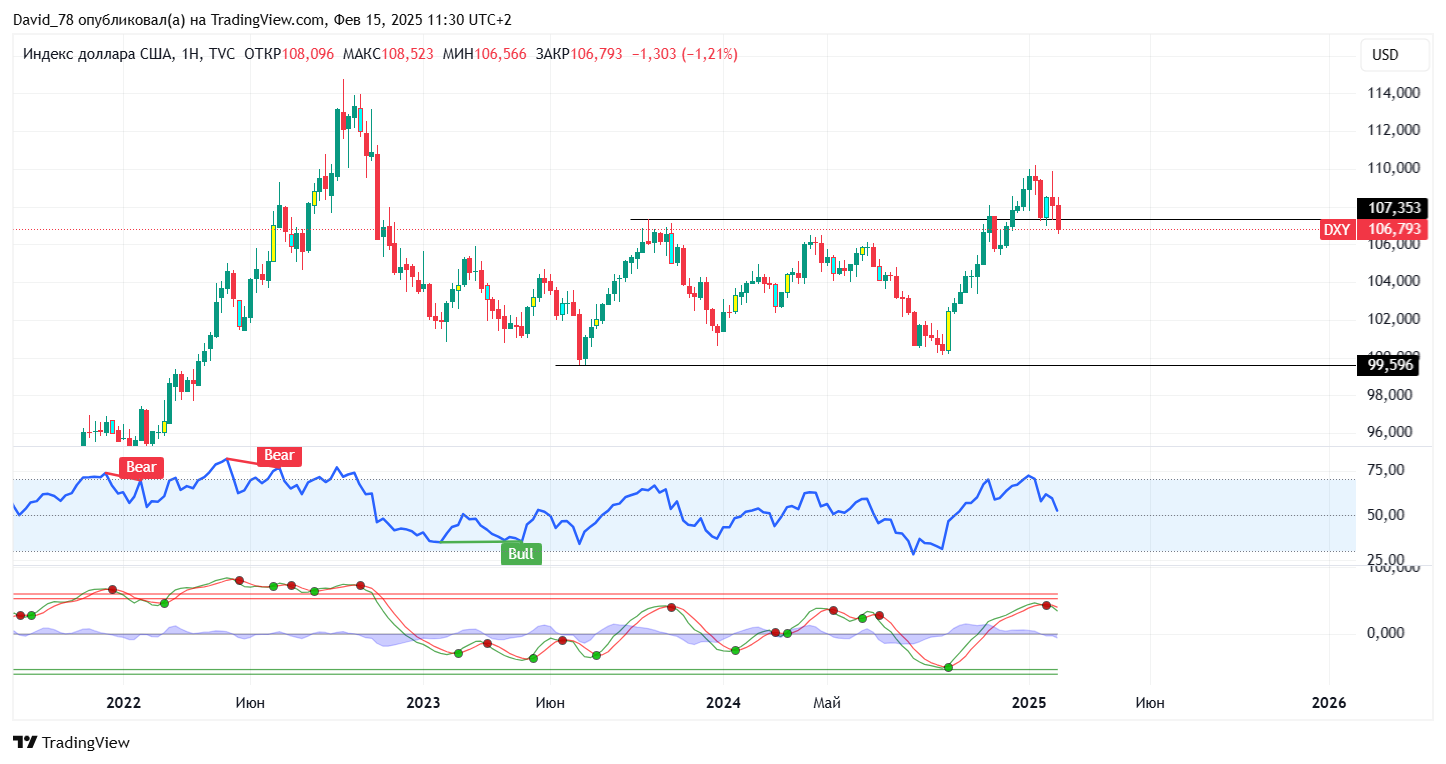Click the red DXY symbol tag
The height and width of the screenshot is (764, 1446).
(1337, 230)
